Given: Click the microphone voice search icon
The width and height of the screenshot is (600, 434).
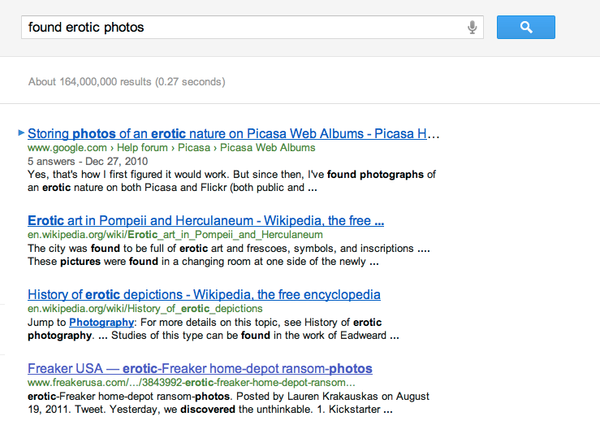Looking at the screenshot, I should click(472, 27).
